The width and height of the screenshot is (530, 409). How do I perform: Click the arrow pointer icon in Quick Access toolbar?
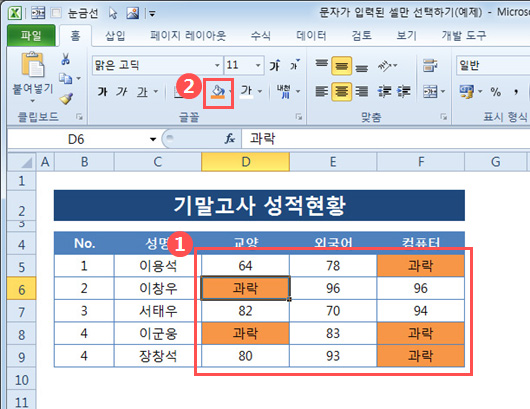113,13
